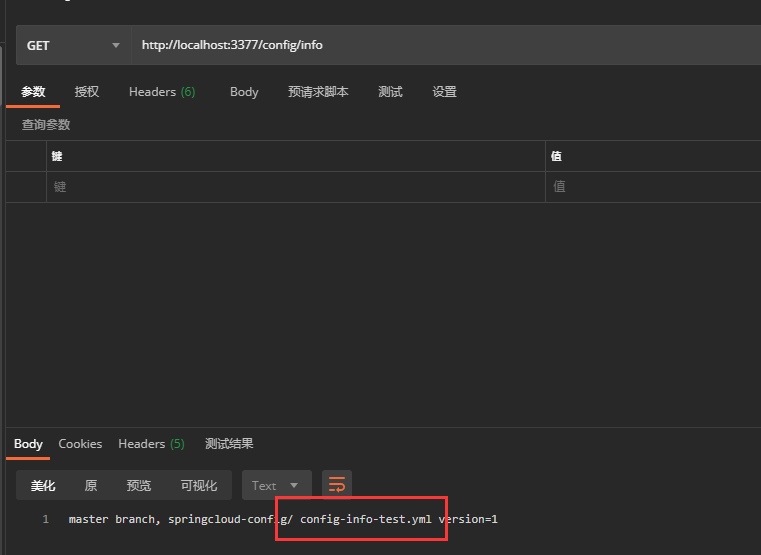The width and height of the screenshot is (761, 555).
Task: Open the response Headers (5) tab
Action: click(151, 444)
